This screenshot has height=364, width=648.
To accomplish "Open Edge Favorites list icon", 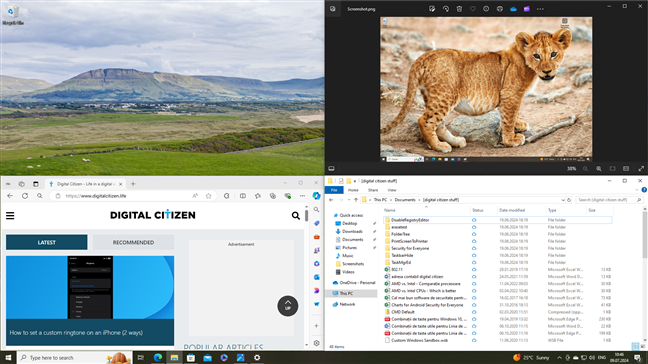I will click(x=258, y=196).
